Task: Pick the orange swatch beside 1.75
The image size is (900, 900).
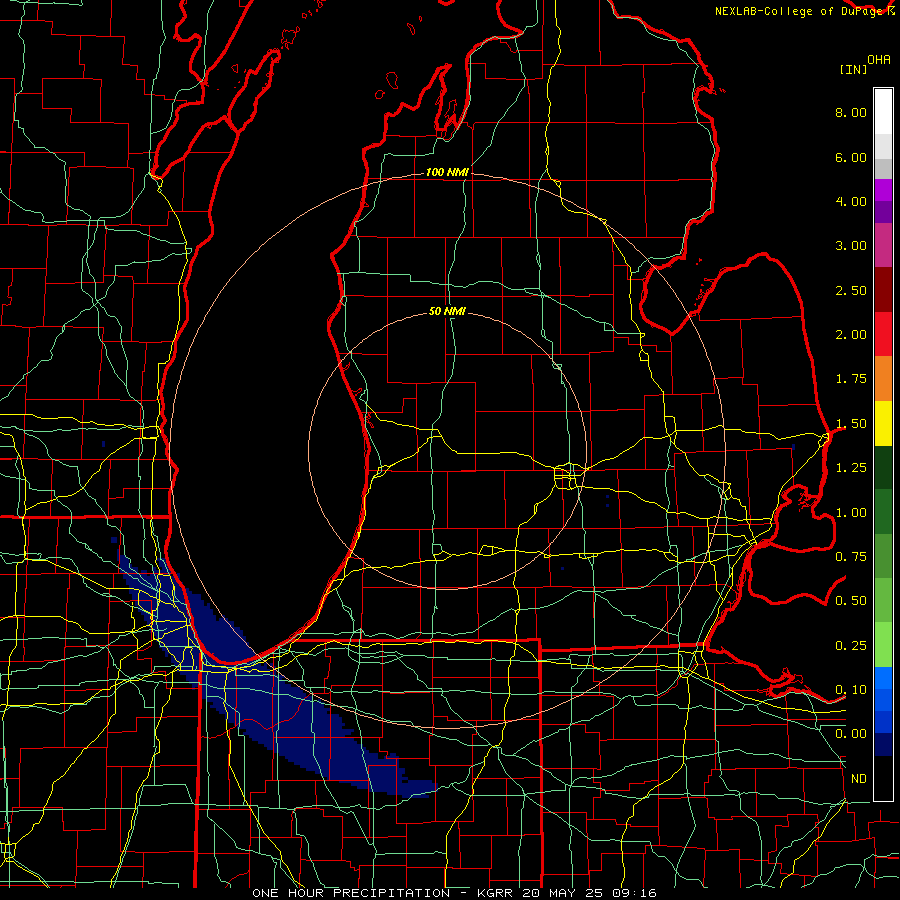Action: 883,379
